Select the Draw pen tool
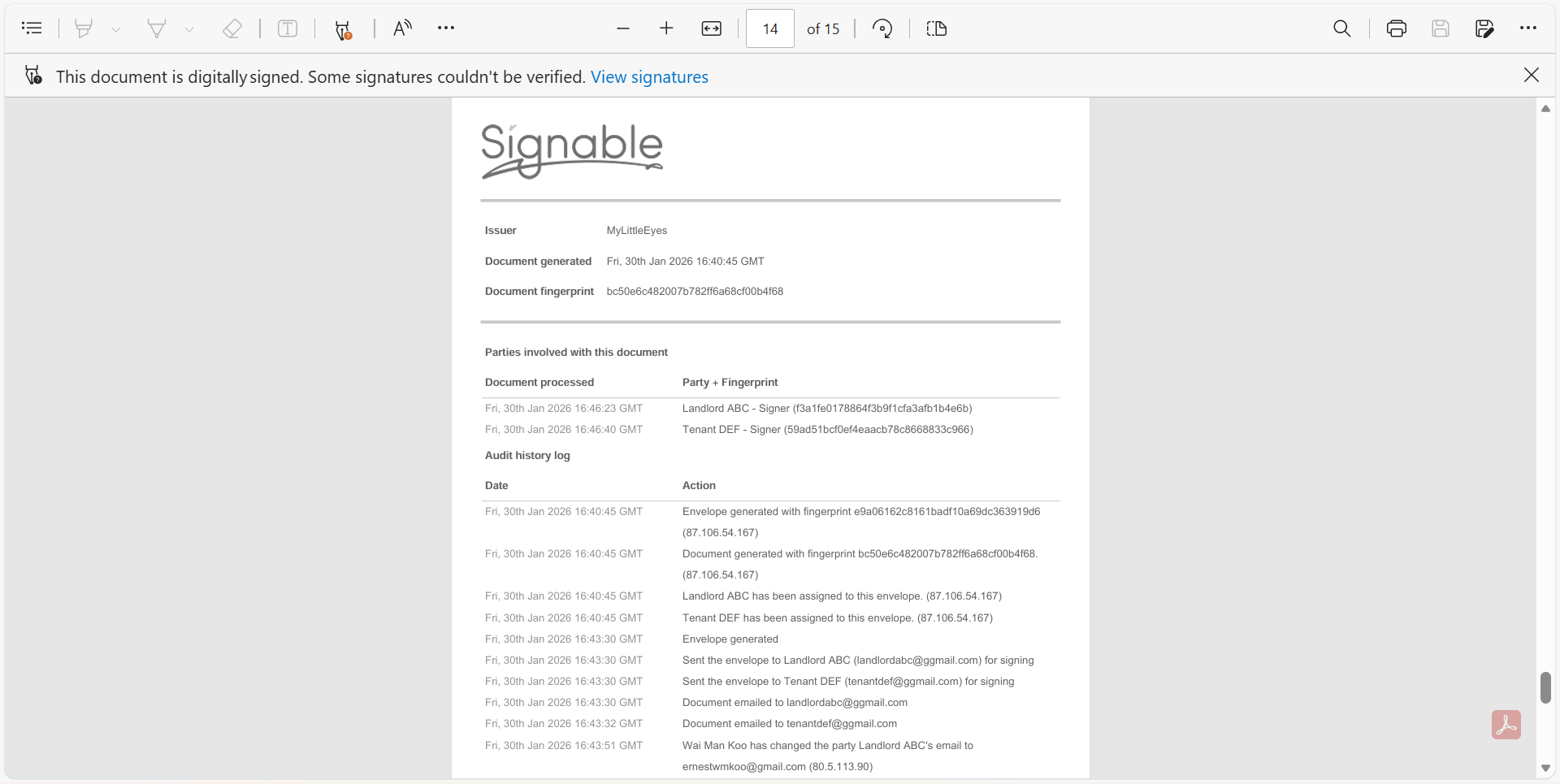1560x784 pixels. coord(156,28)
